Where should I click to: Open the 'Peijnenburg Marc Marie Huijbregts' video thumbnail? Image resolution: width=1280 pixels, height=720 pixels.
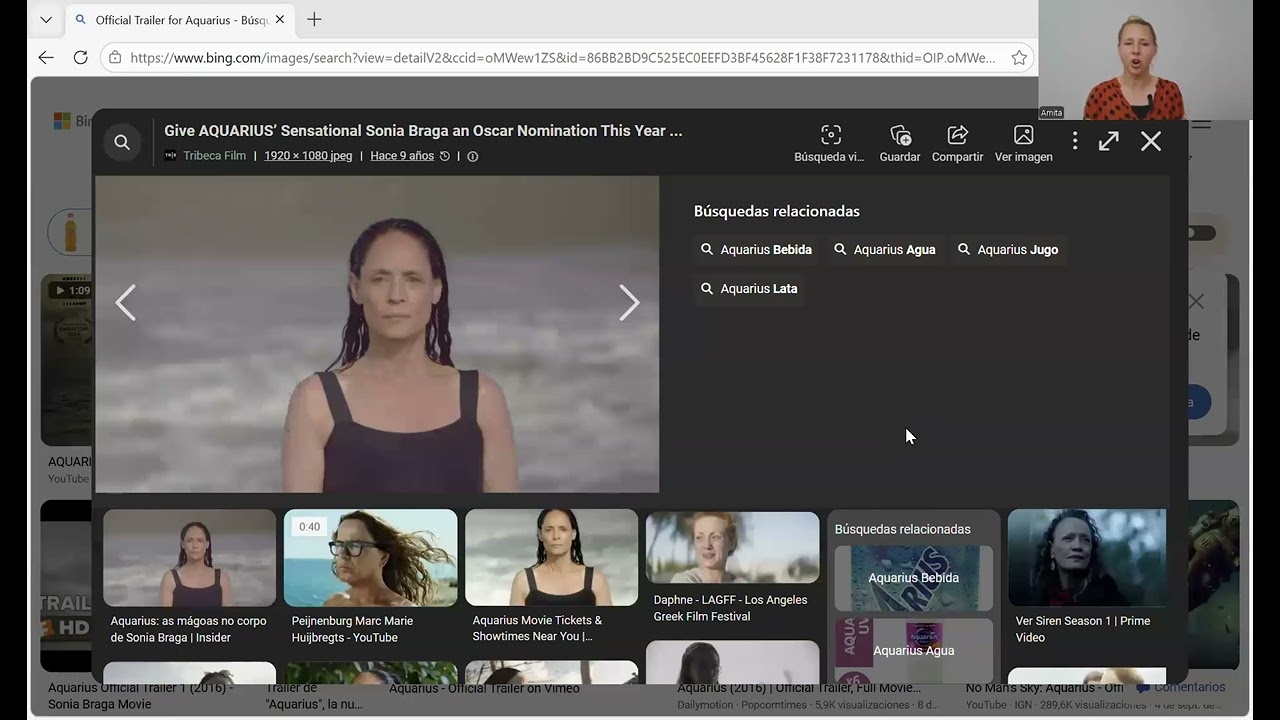click(x=370, y=557)
